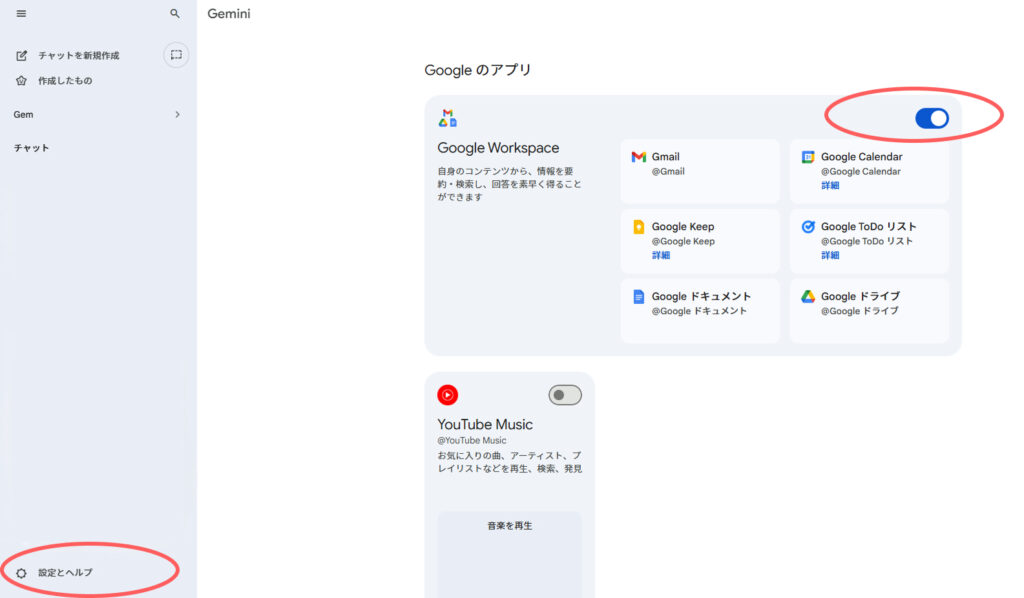Viewport: 1024px width, 598px height.
Task: Open the hamburger main menu icon
Action: (x=21, y=14)
